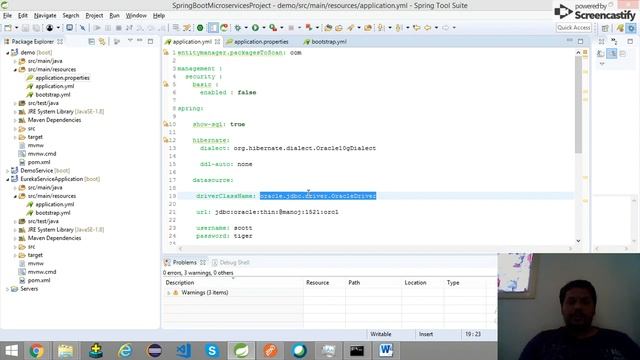Screen dimensions: 640x360
Task: Expand the DemoService project node
Action: pos(7,171)
